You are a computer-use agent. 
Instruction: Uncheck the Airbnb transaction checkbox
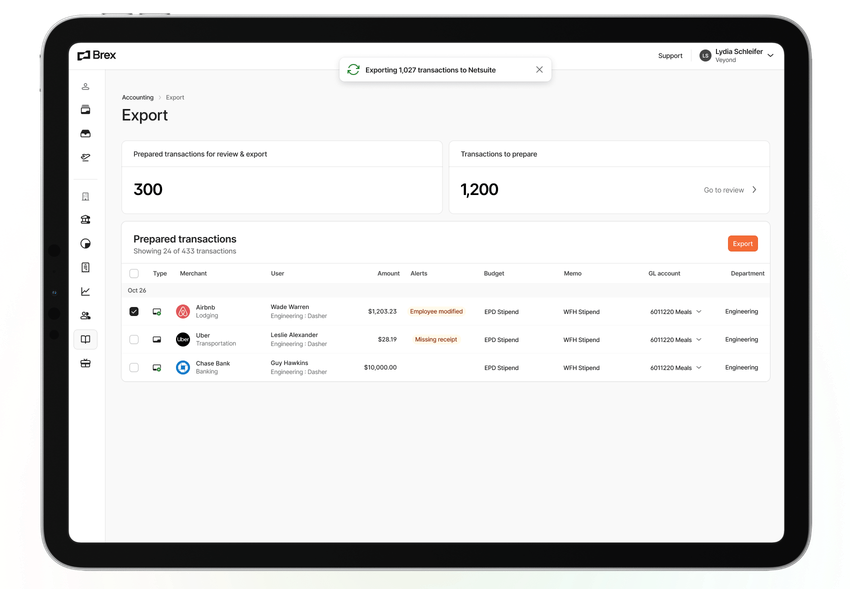(134, 312)
